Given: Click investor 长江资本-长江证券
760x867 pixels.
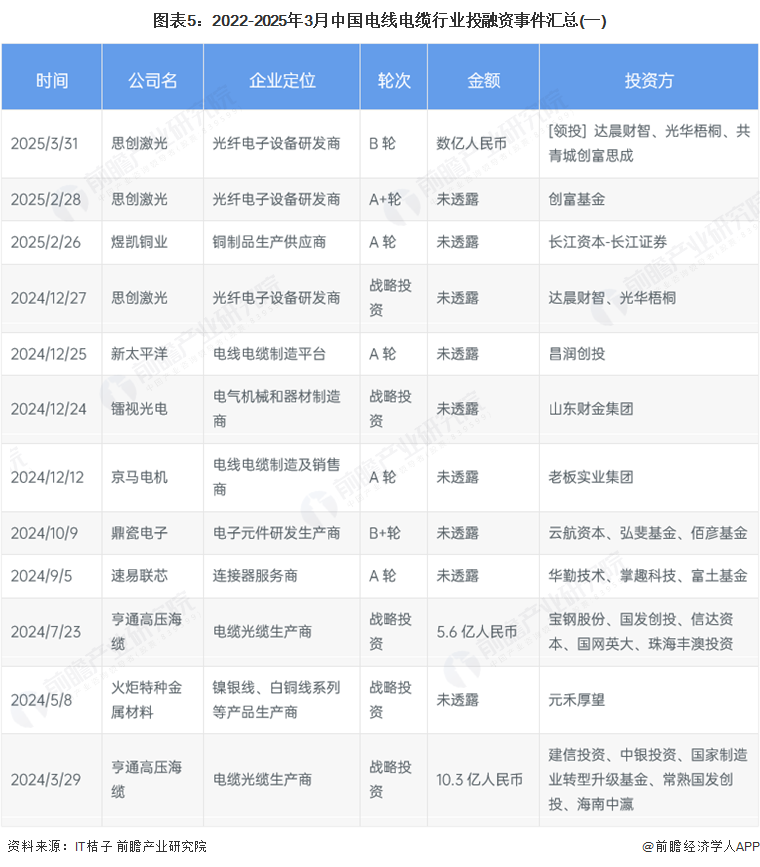Looking at the screenshot, I should point(608,242).
